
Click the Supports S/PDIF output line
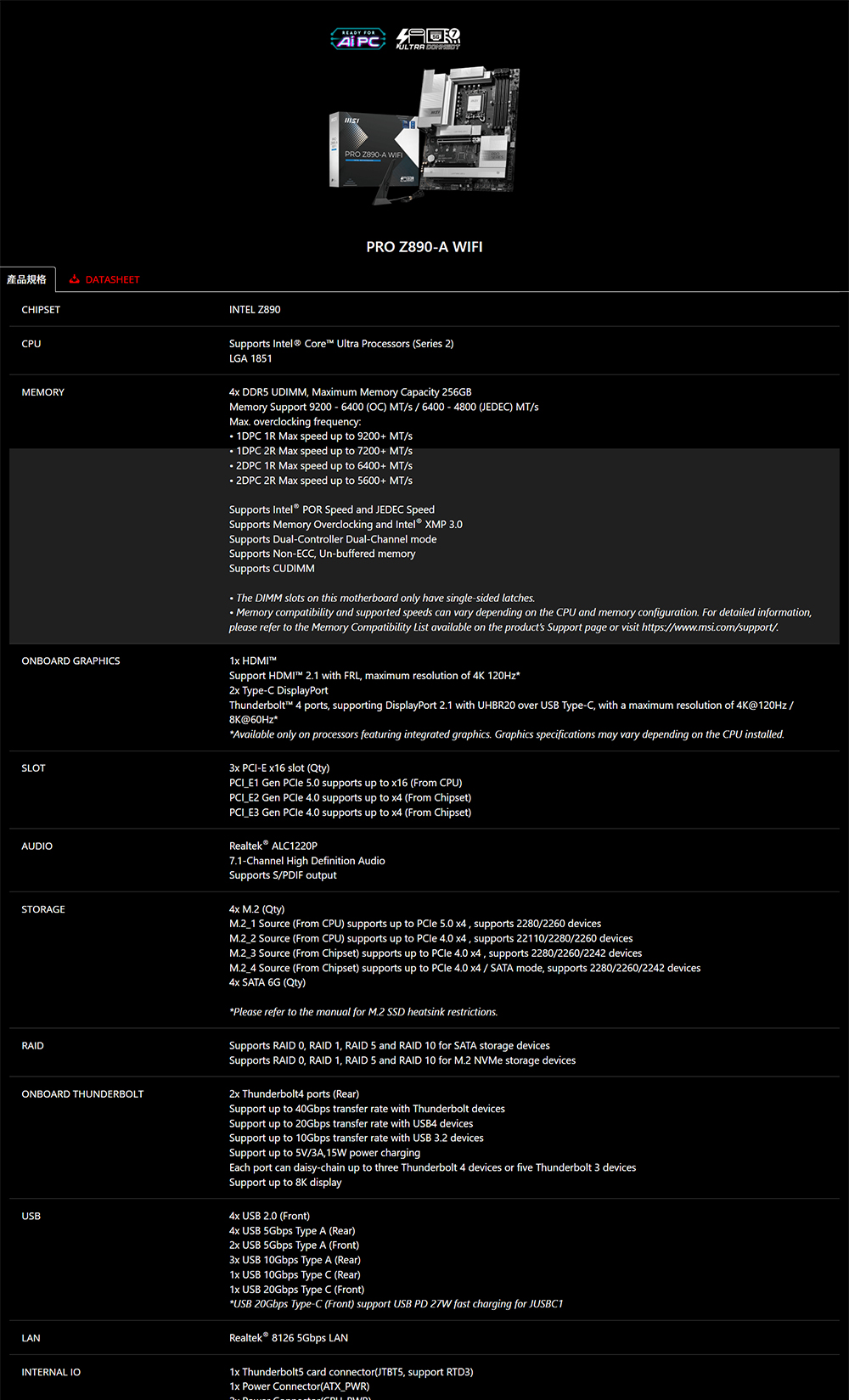pyautogui.click(x=283, y=875)
